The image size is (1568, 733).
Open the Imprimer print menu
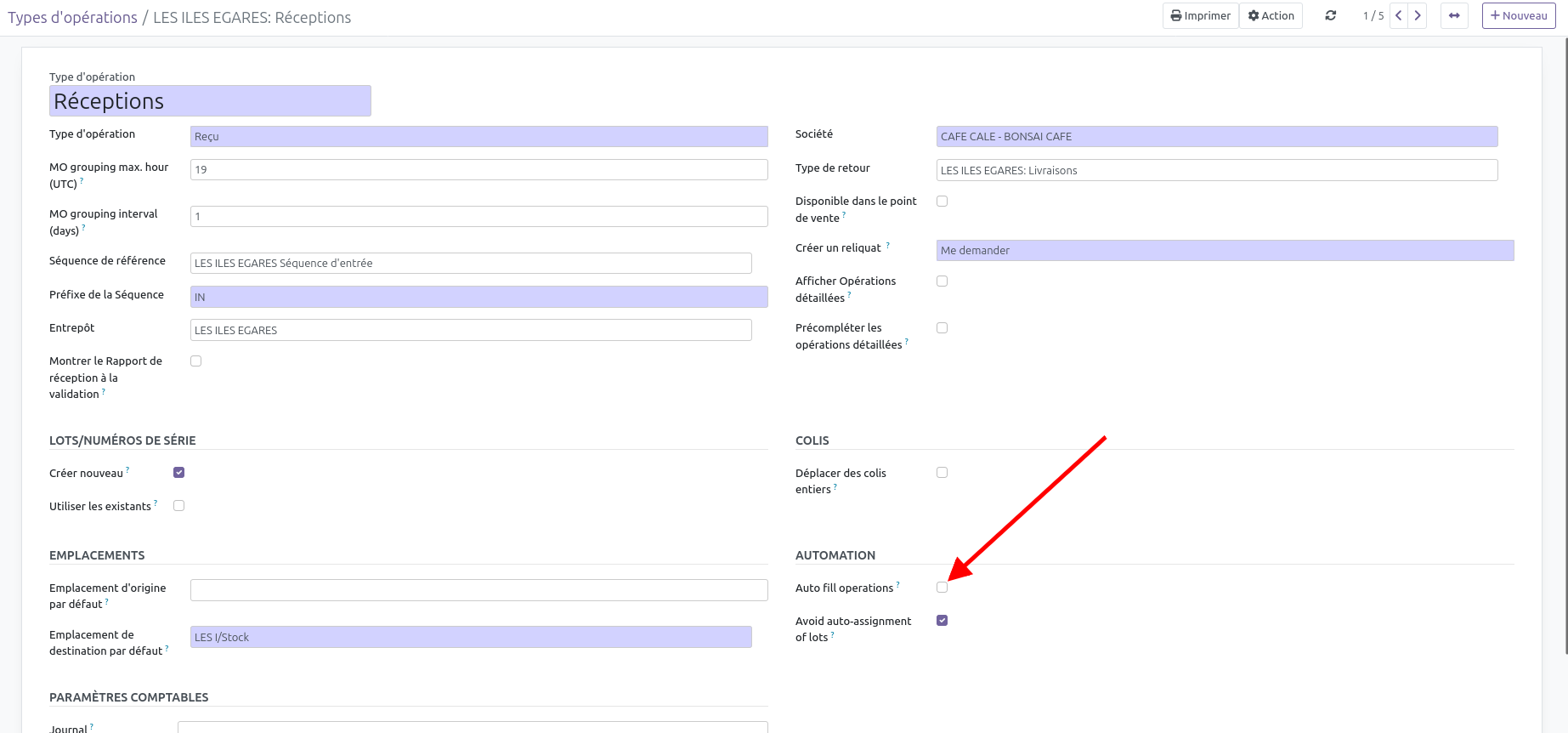coord(1200,16)
